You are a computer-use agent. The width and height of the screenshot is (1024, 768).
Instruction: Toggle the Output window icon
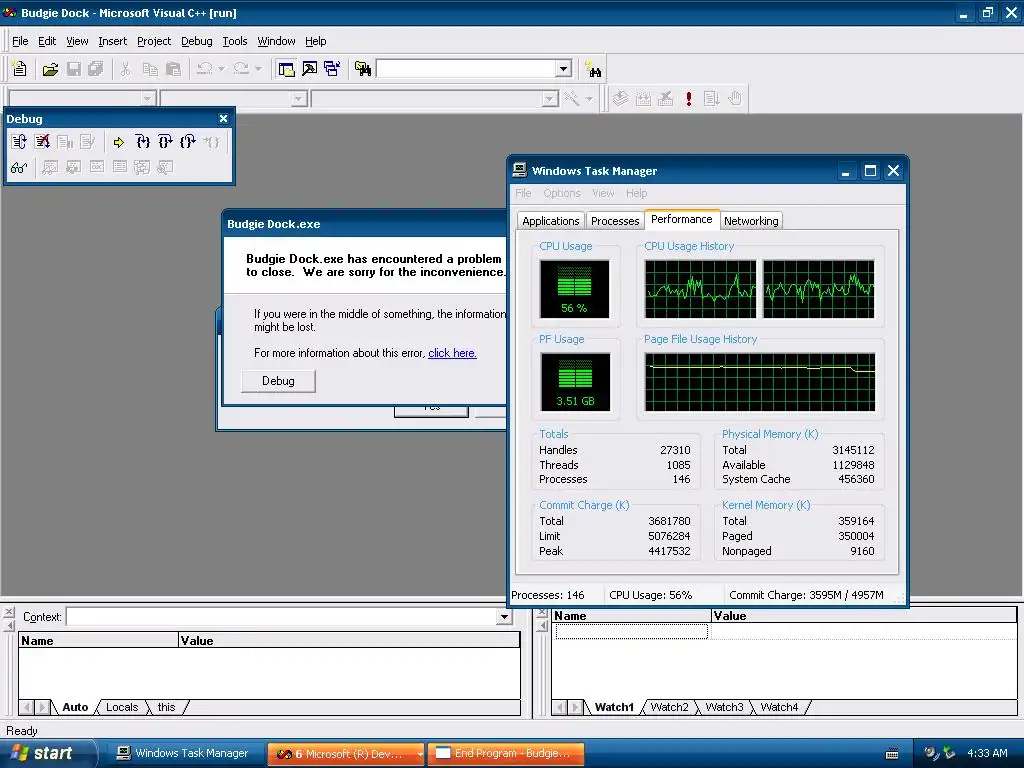point(310,69)
